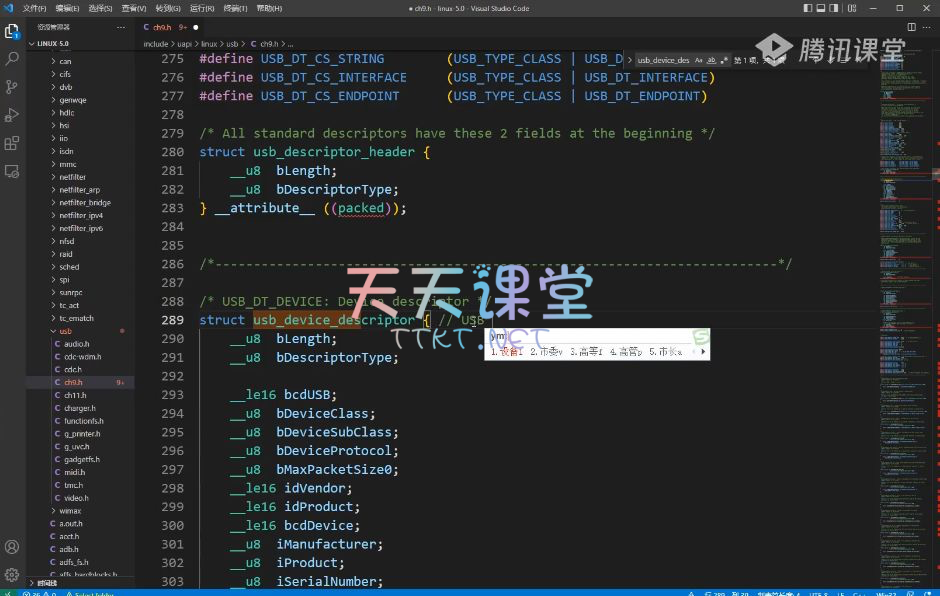Image resolution: width=940 pixels, height=596 pixels.
Task: Open the Source Control view
Action: (x=12, y=87)
